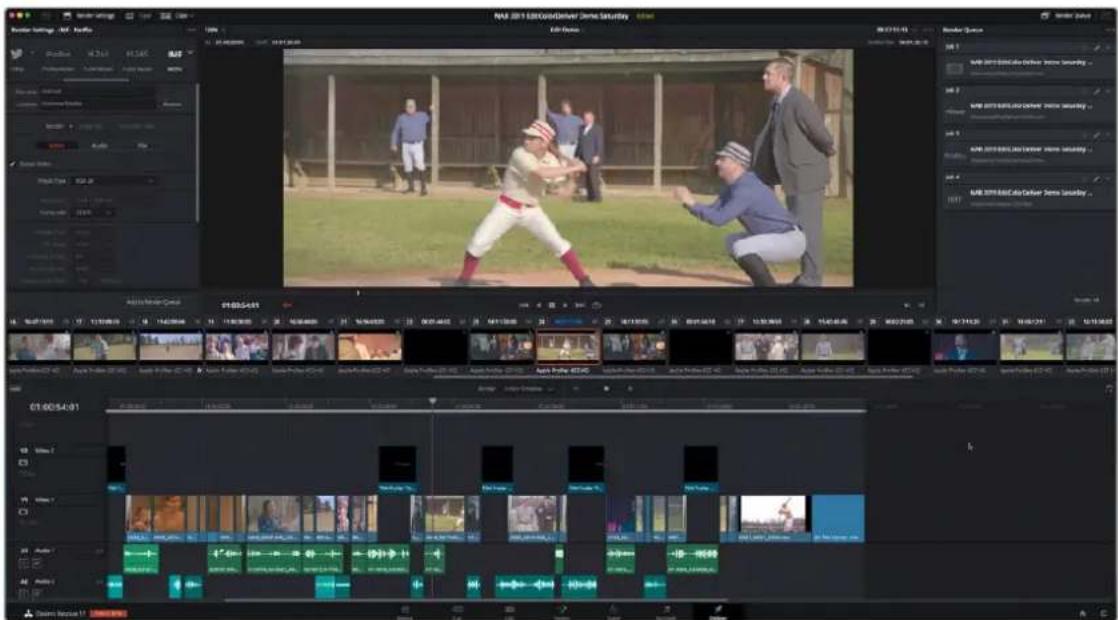
Task: Click the timeline horizontal scrollbar
Action: 475,601
